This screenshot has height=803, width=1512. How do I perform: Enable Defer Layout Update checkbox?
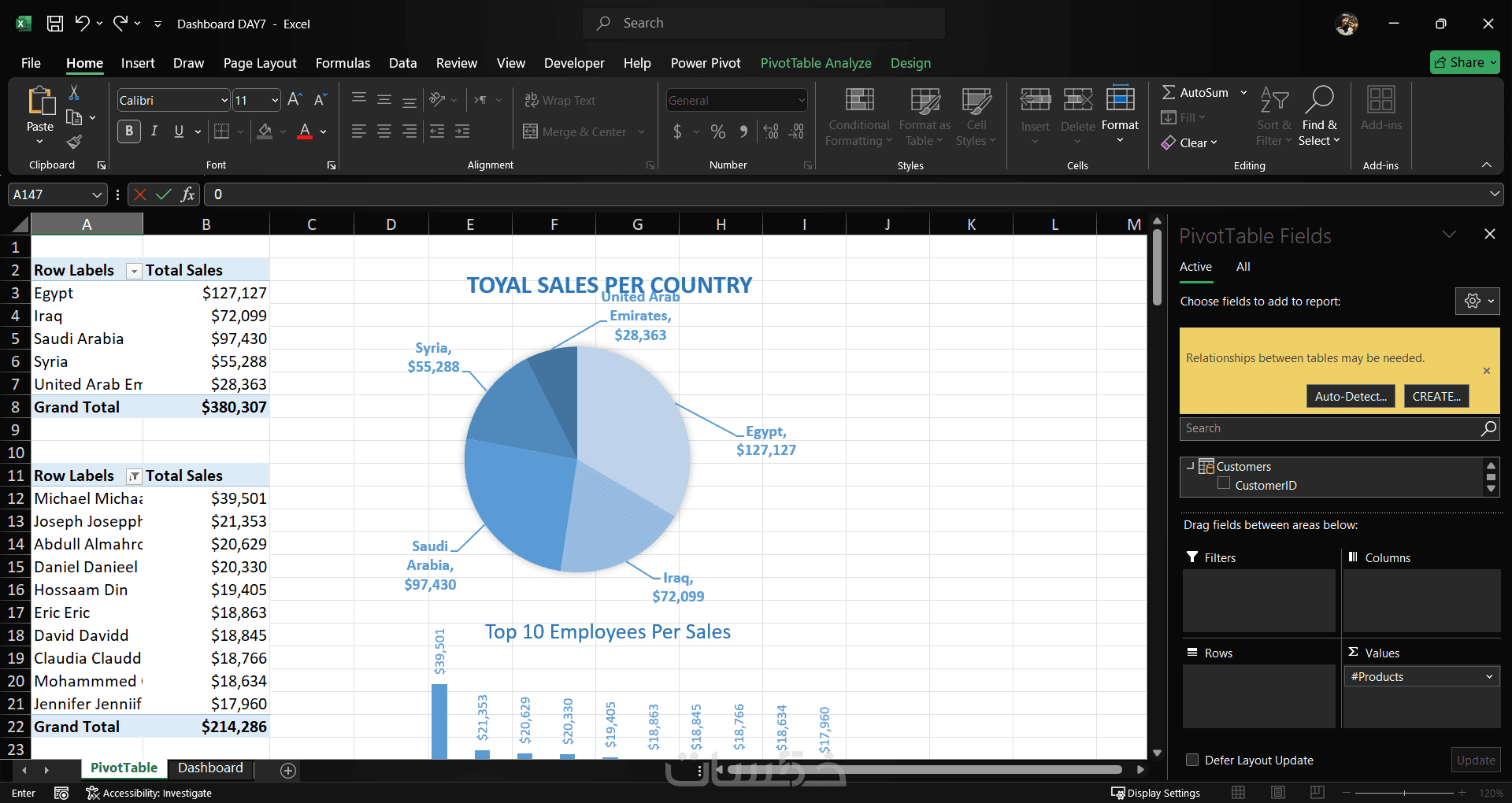1192,760
